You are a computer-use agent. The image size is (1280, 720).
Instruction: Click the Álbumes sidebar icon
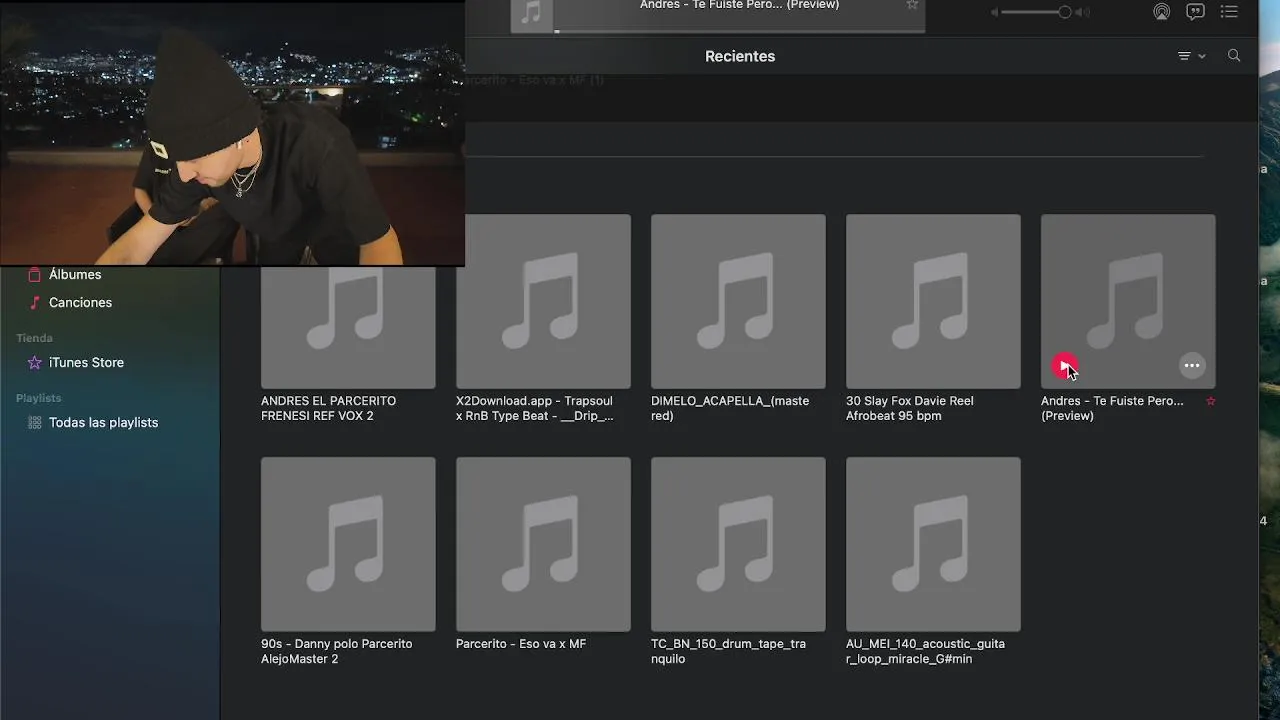pos(35,274)
